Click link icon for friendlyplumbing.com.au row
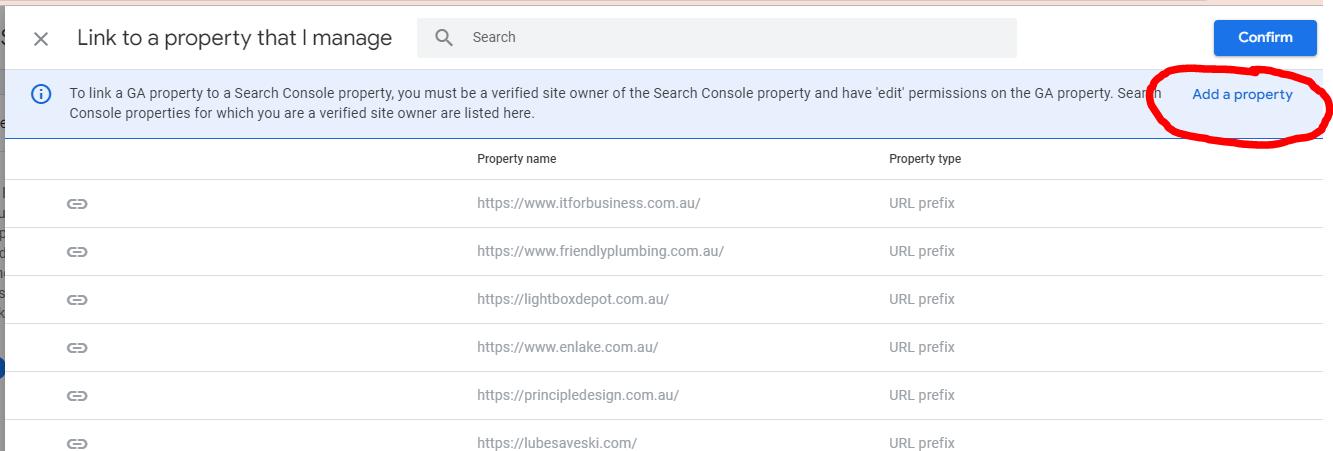 pos(77,252)
